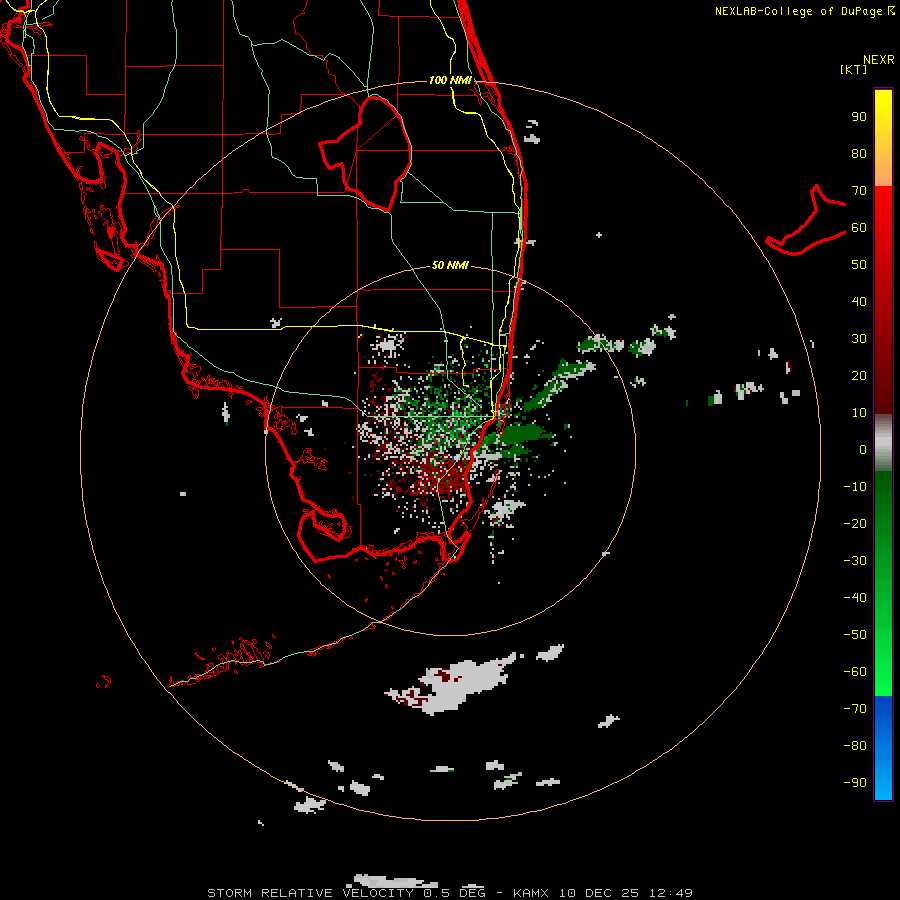This screenshot has width=900, height=900.
Task: Click the blue bottom segment of color bar
Action: tap(883, 748)
